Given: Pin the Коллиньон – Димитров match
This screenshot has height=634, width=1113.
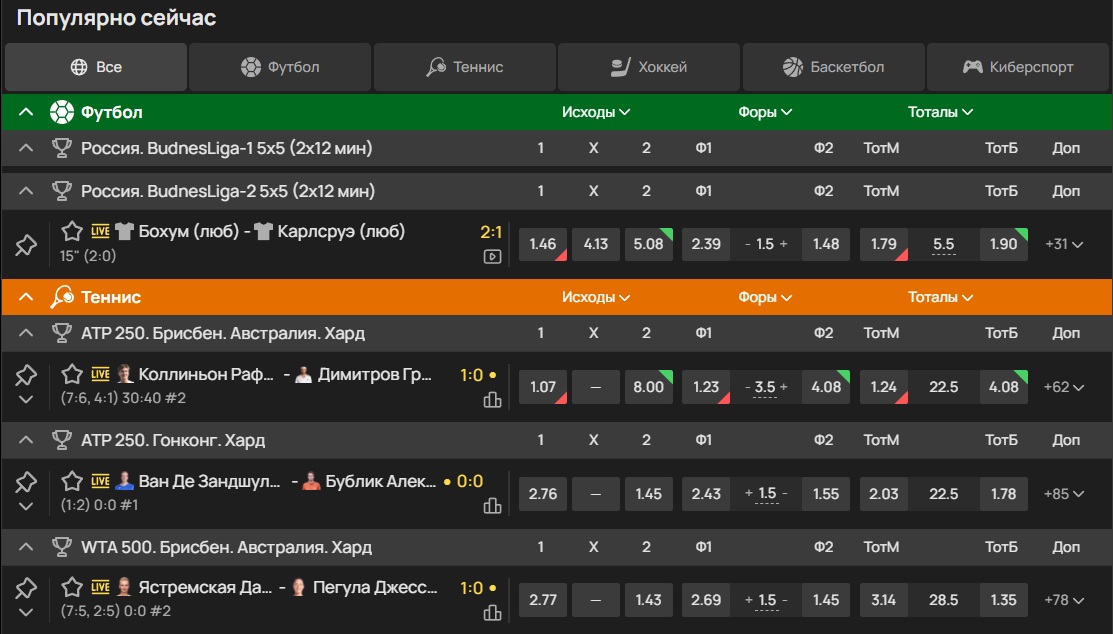Looking at the screenshot, I should coord(25,375).
